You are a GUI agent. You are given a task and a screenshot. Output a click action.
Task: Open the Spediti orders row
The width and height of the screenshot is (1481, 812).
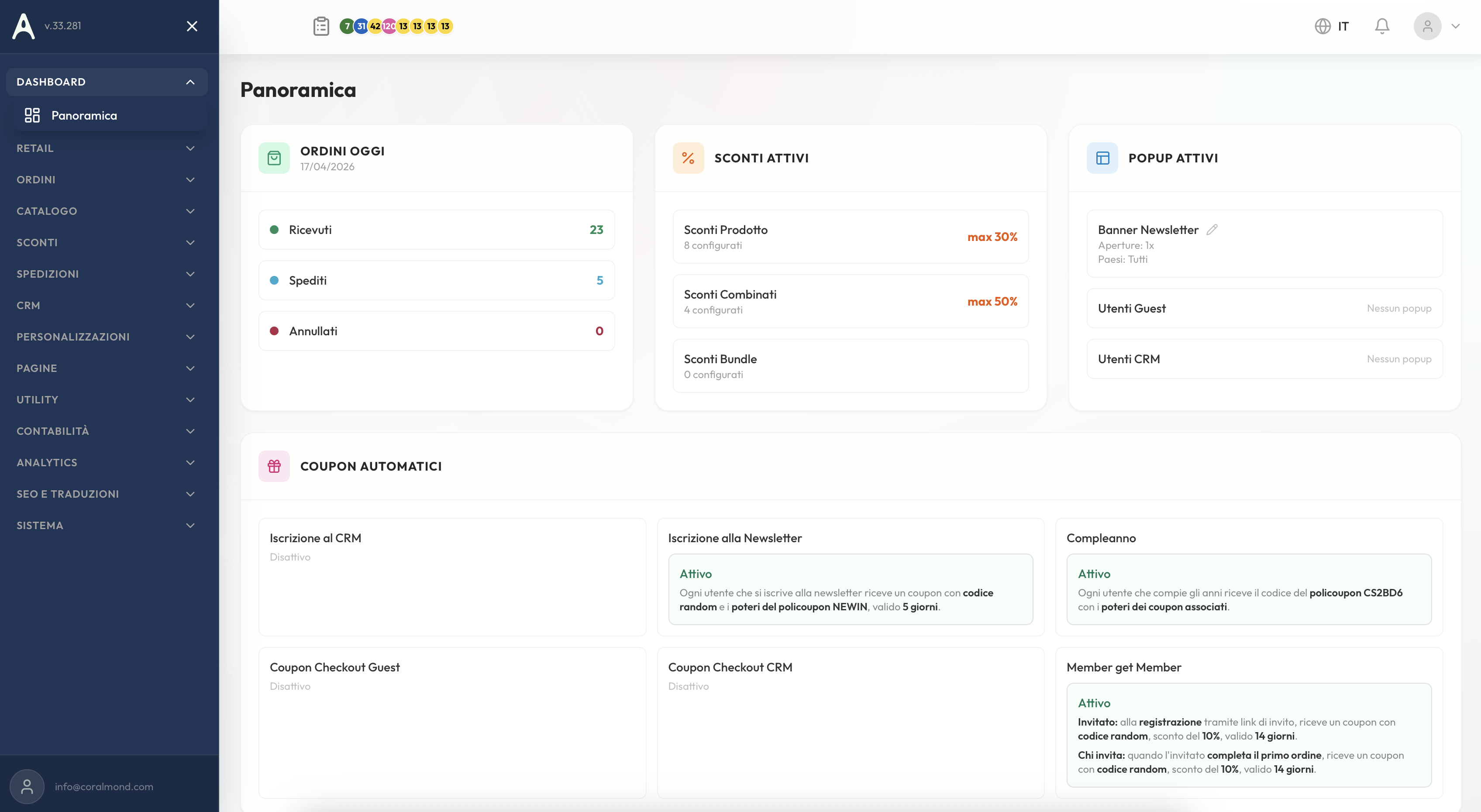pos(436,280)
